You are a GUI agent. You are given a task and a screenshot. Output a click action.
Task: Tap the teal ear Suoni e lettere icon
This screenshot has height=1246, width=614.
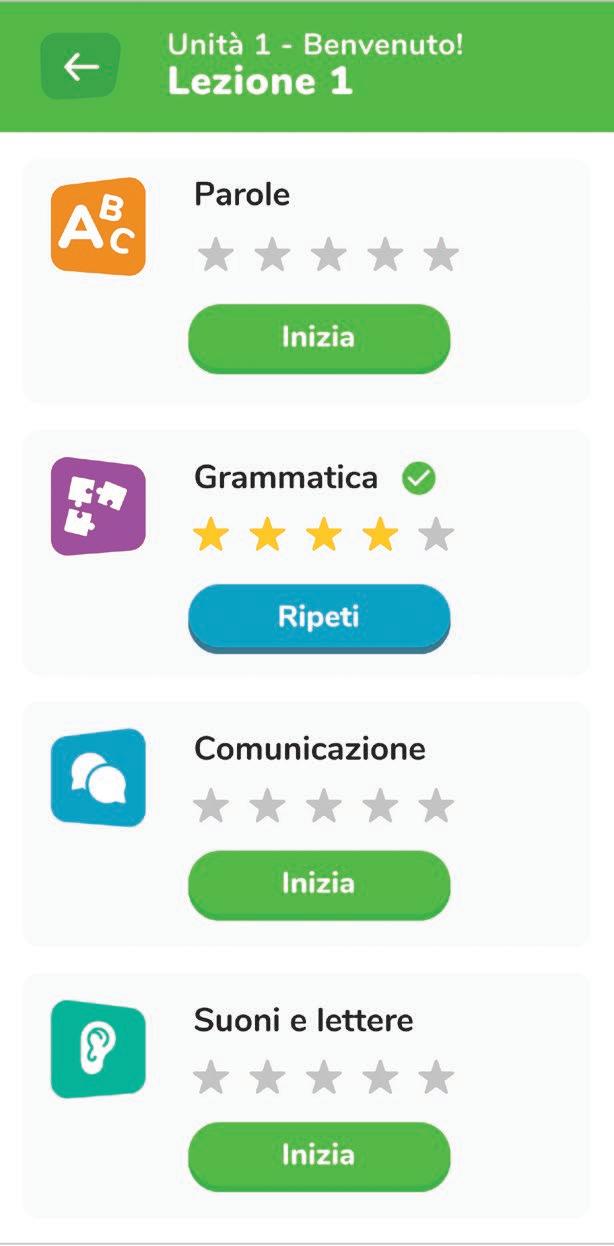click(x=98, y=1049)
